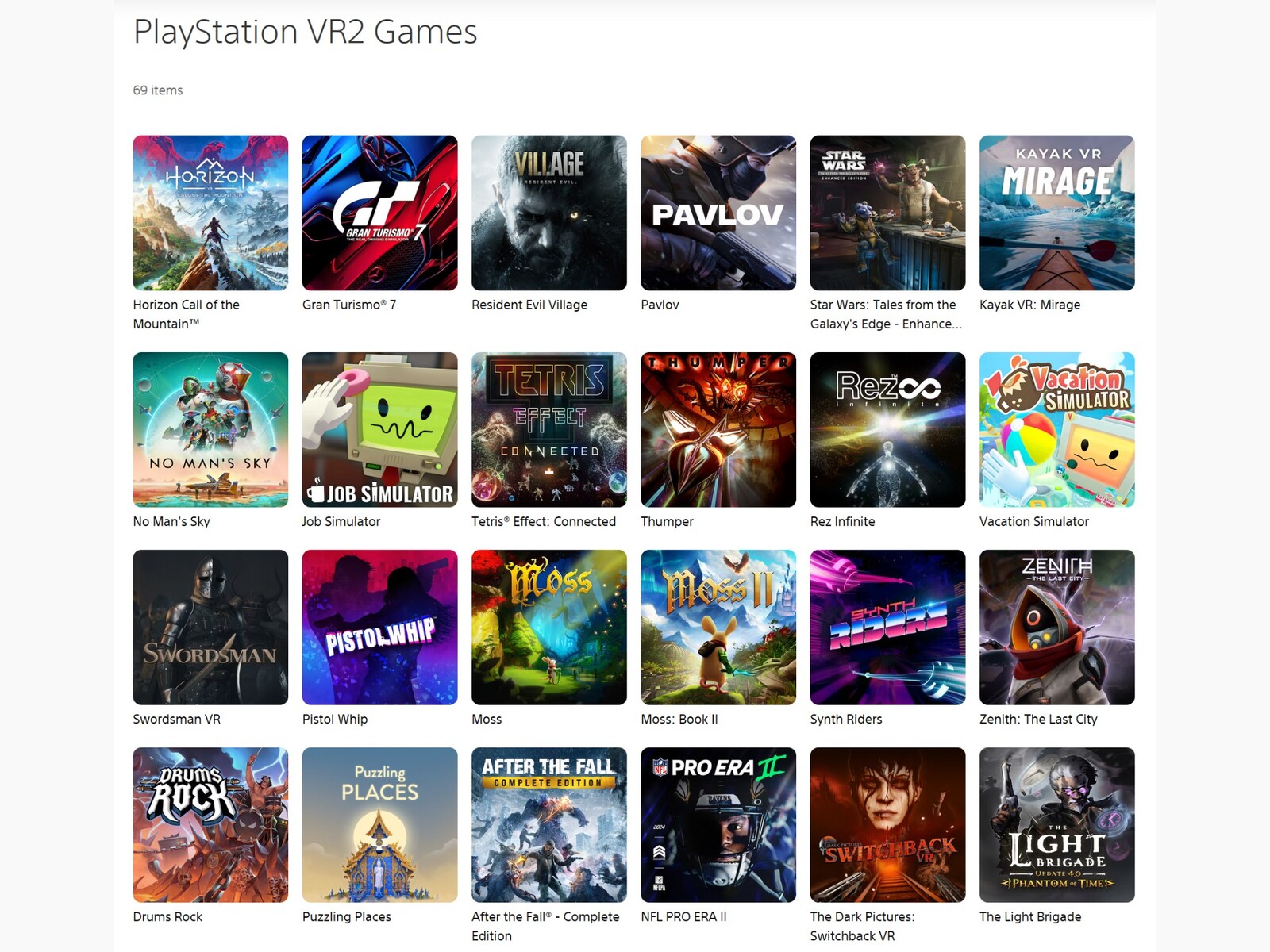The height and width of the screenshot is (952, 1270).
Task: Select the Tetris Effect: Connected tile
Action: click(549, 429)
